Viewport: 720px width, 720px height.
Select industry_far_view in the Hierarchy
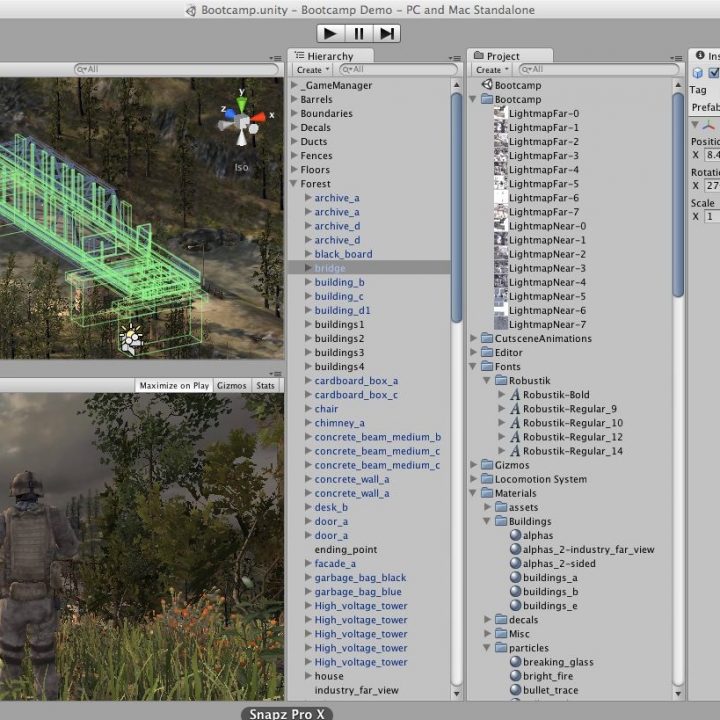click(356, 690)
